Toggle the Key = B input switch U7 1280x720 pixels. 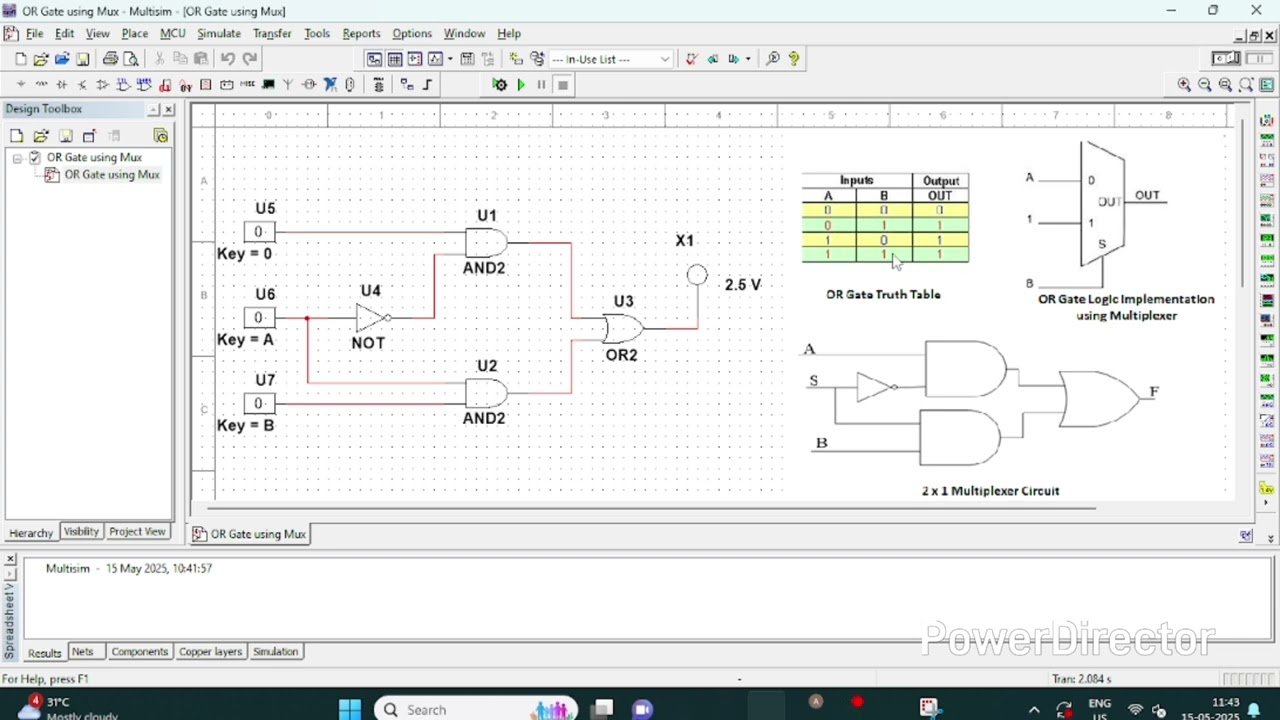coord(258,403)
